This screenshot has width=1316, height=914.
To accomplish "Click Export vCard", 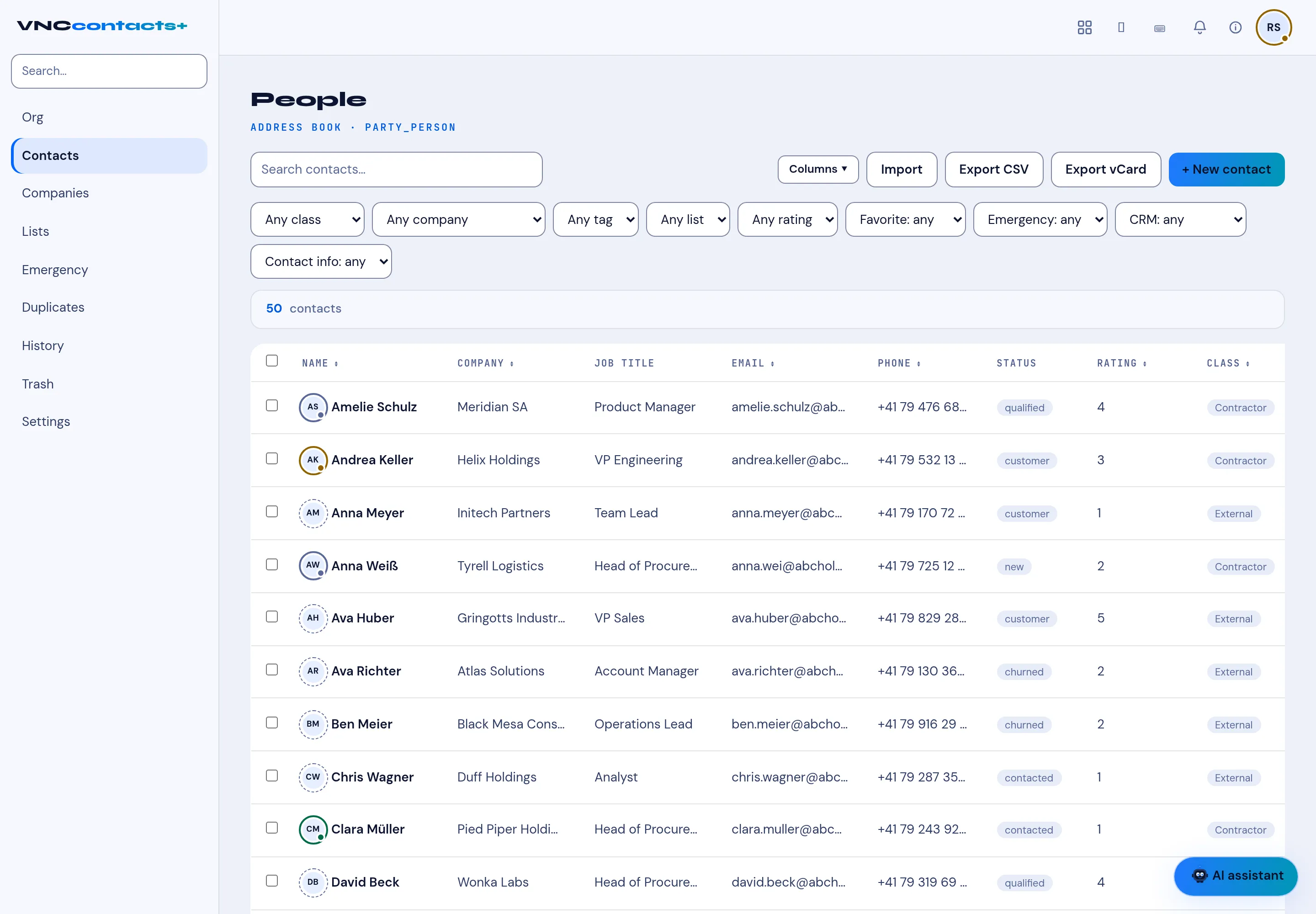I will click(1105, 170).
